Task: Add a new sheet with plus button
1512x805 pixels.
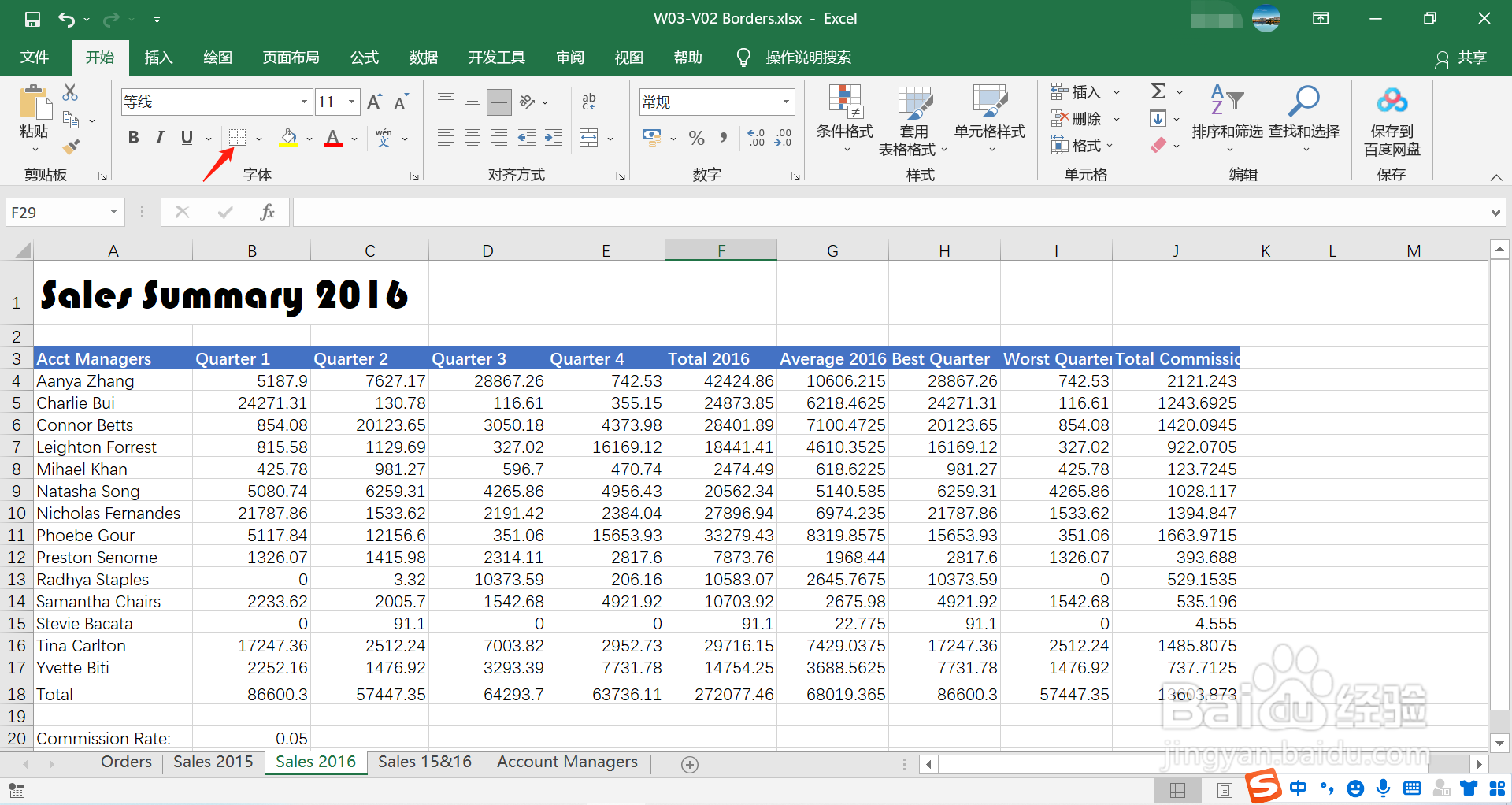Action: pos(690,764)
